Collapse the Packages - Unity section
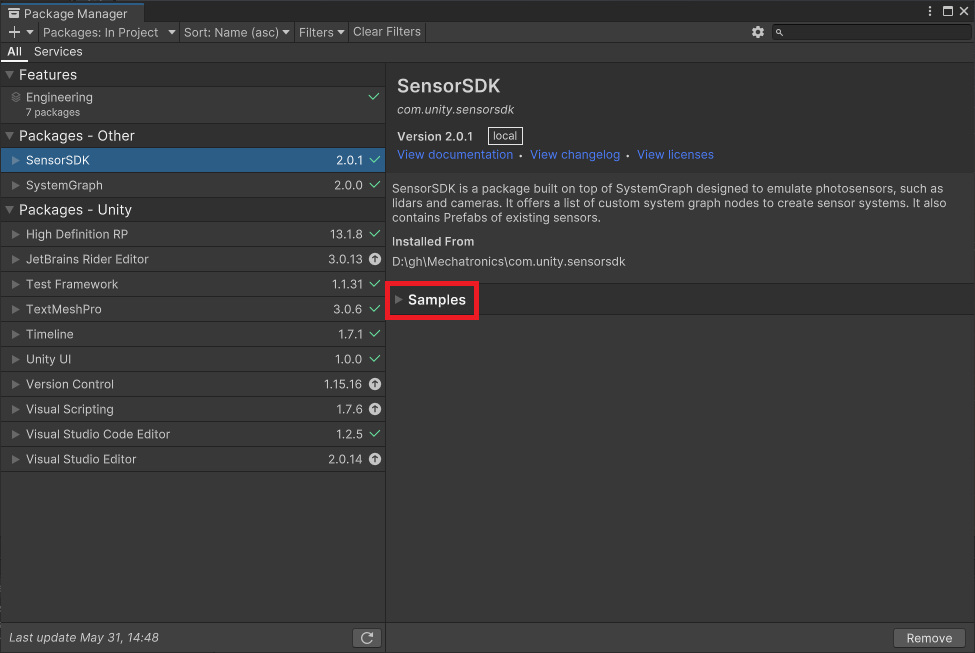975x653 pixels. pos(9,210)
